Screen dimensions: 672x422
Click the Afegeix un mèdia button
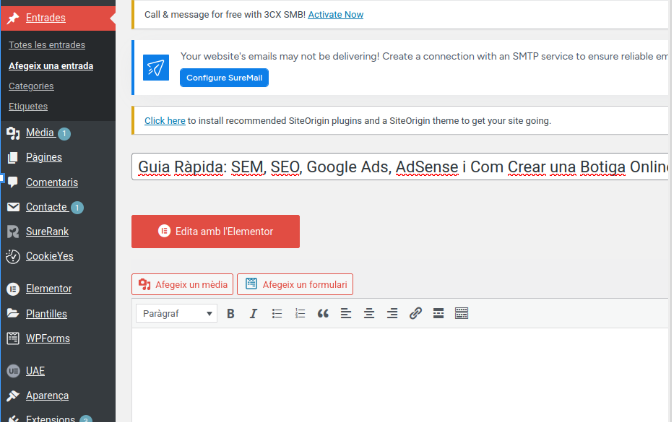pos(182,284)
